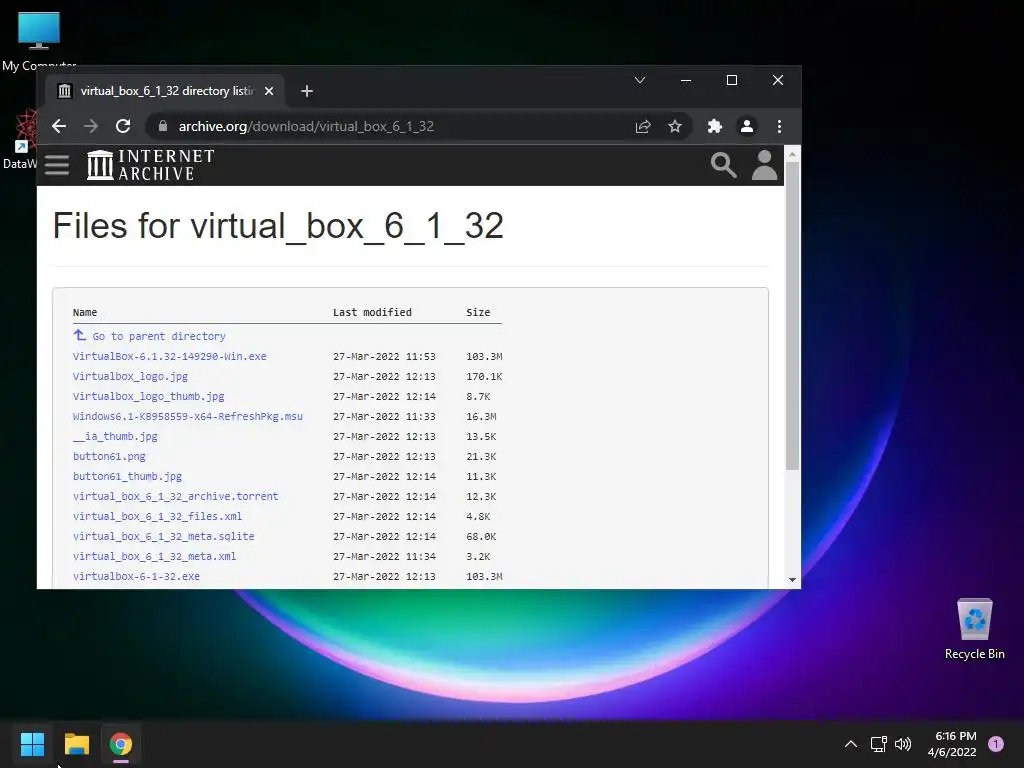
Task: Open the Chrome extensions puzzle icon
Action: (714, 126)
